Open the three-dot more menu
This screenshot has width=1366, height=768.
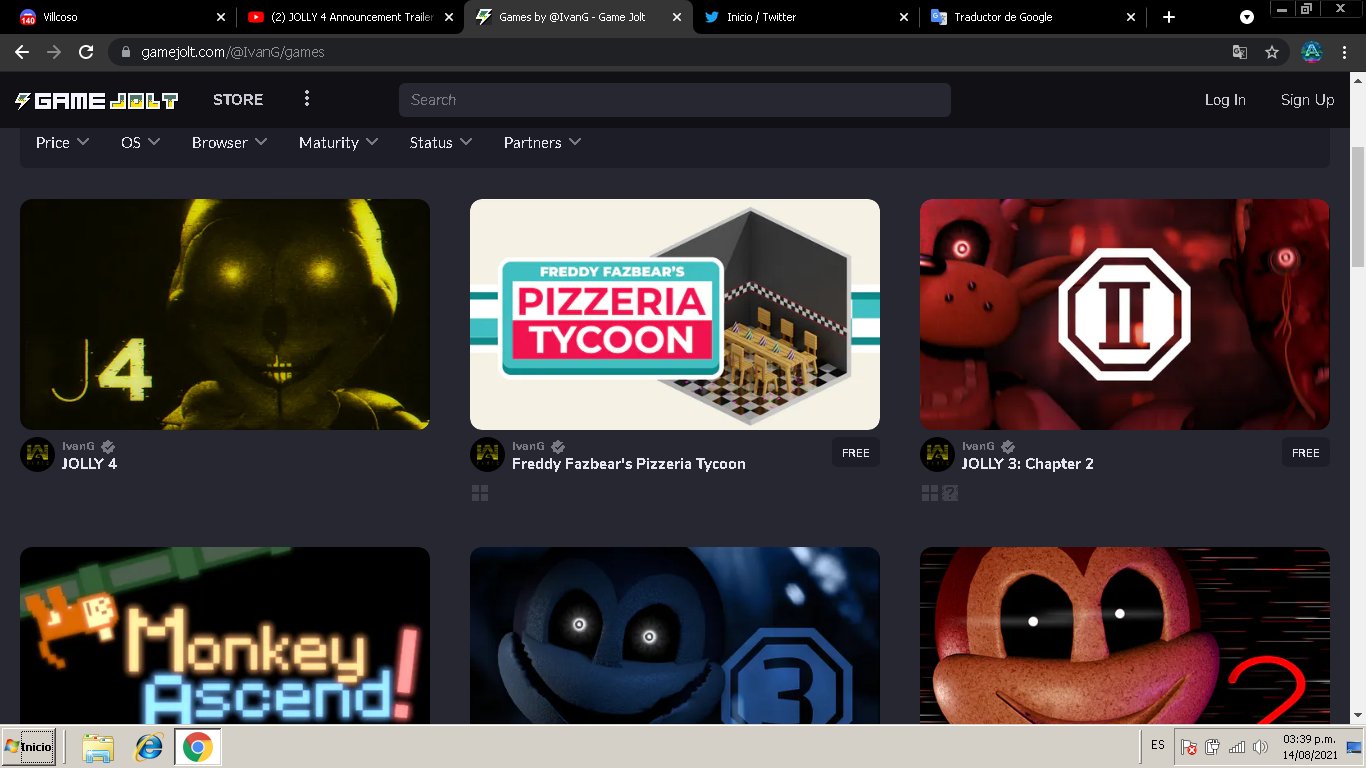(307, 99)
